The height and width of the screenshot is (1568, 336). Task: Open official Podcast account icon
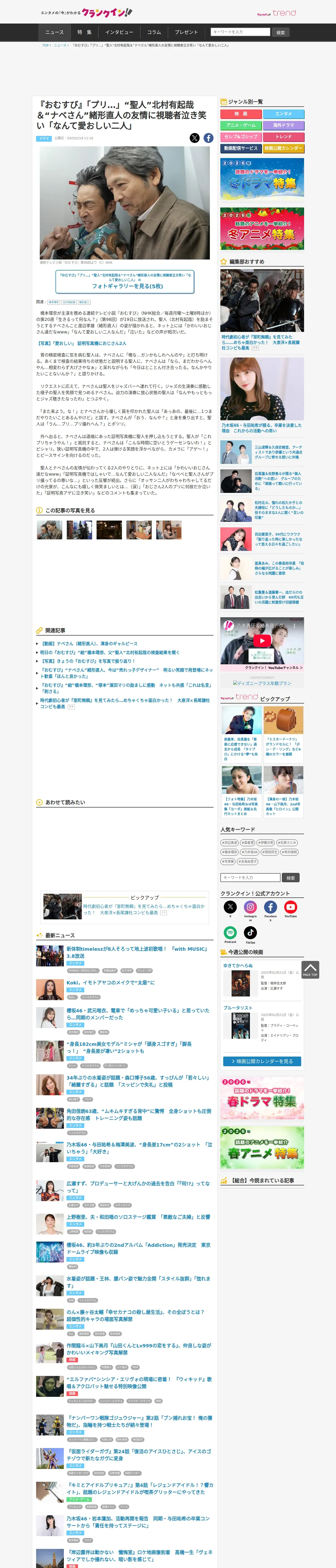(x=231, y=932)
